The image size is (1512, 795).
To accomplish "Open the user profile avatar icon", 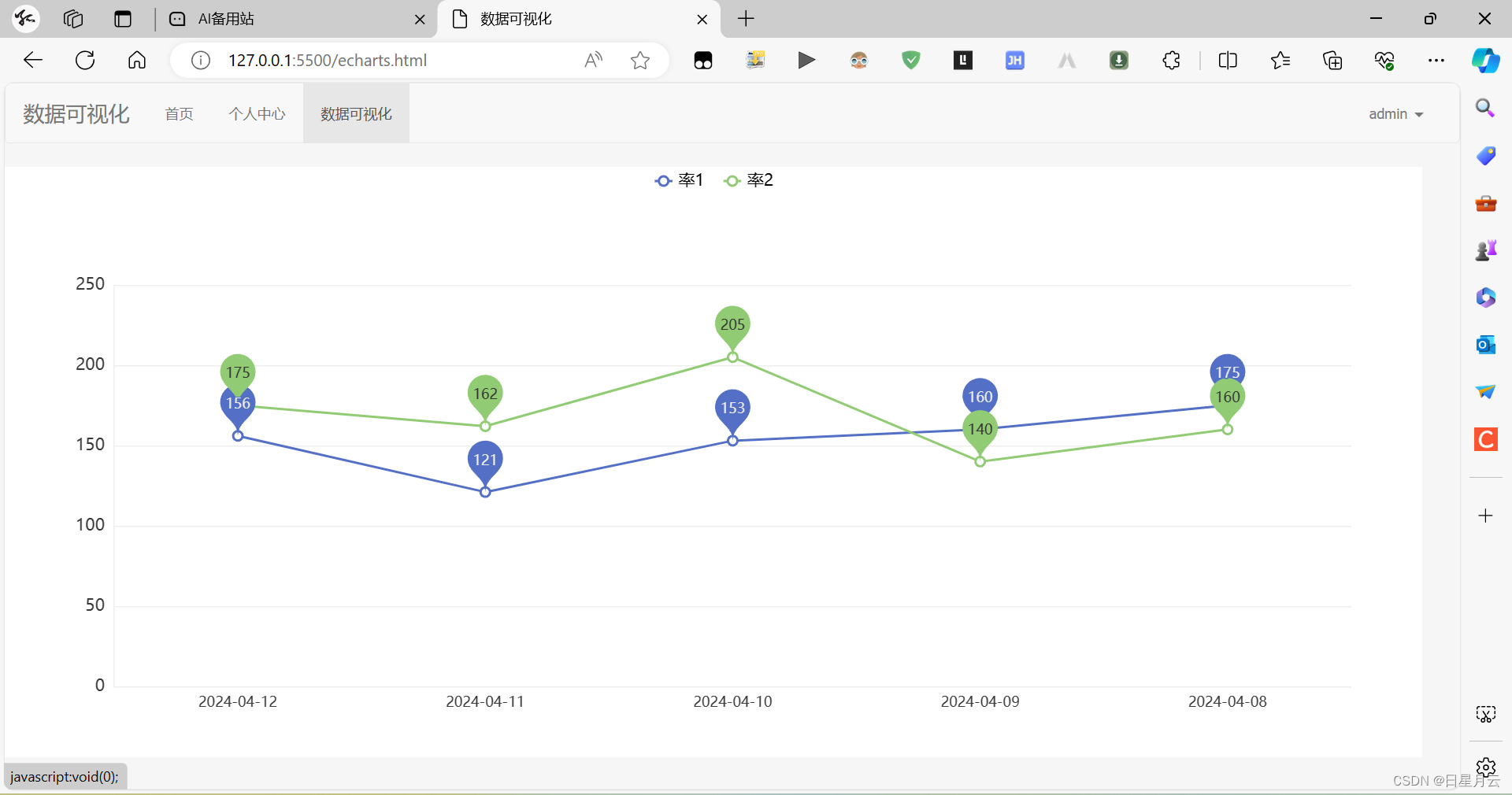I will [x=25, y=19].
